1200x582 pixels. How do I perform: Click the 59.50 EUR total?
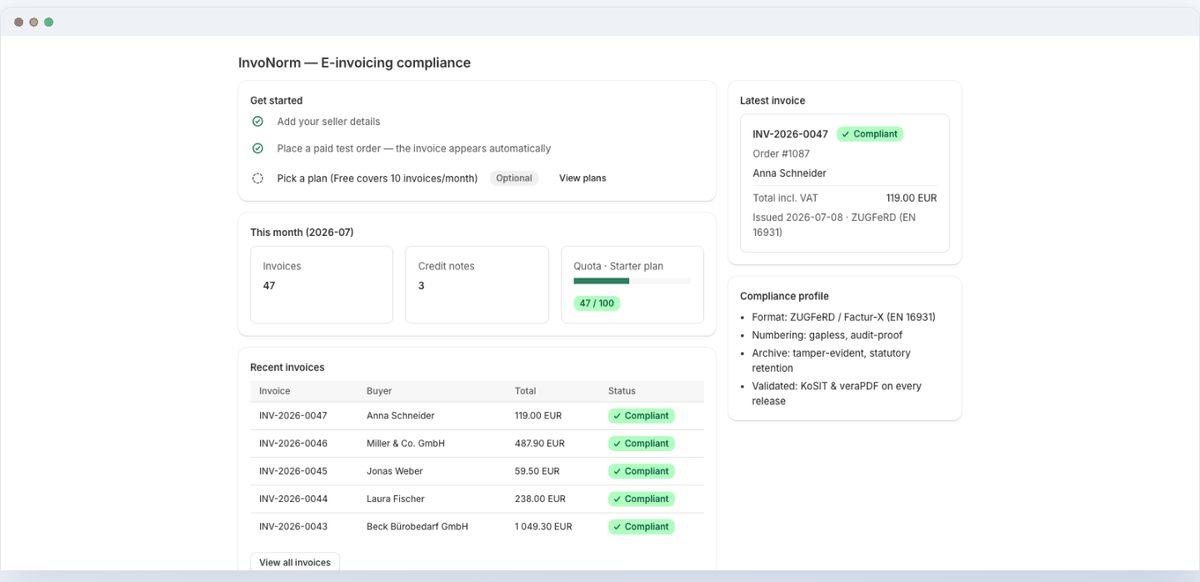(x=537, y=471)
